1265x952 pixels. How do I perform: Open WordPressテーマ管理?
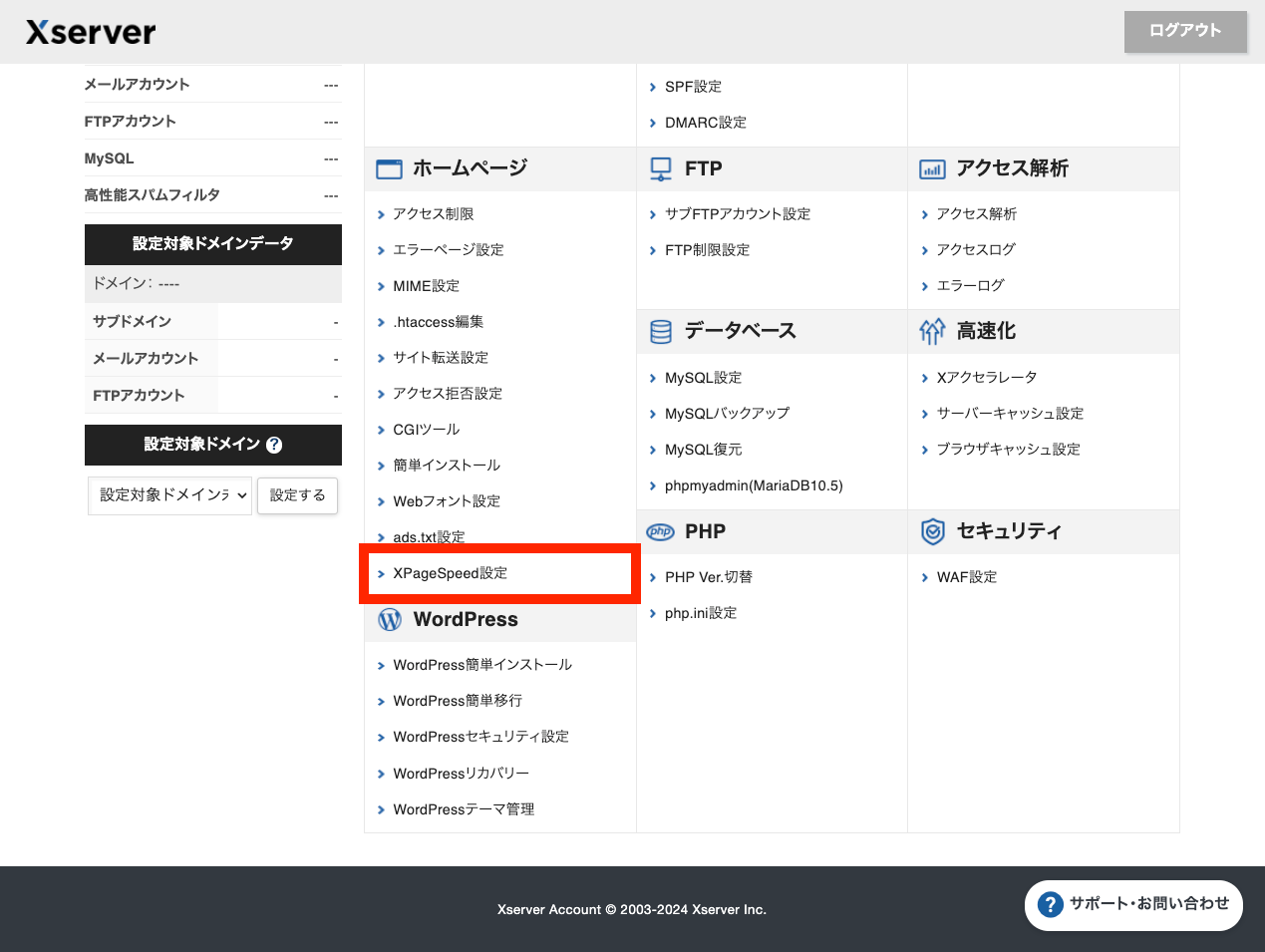pyautogui.click(x=464, y=809)
